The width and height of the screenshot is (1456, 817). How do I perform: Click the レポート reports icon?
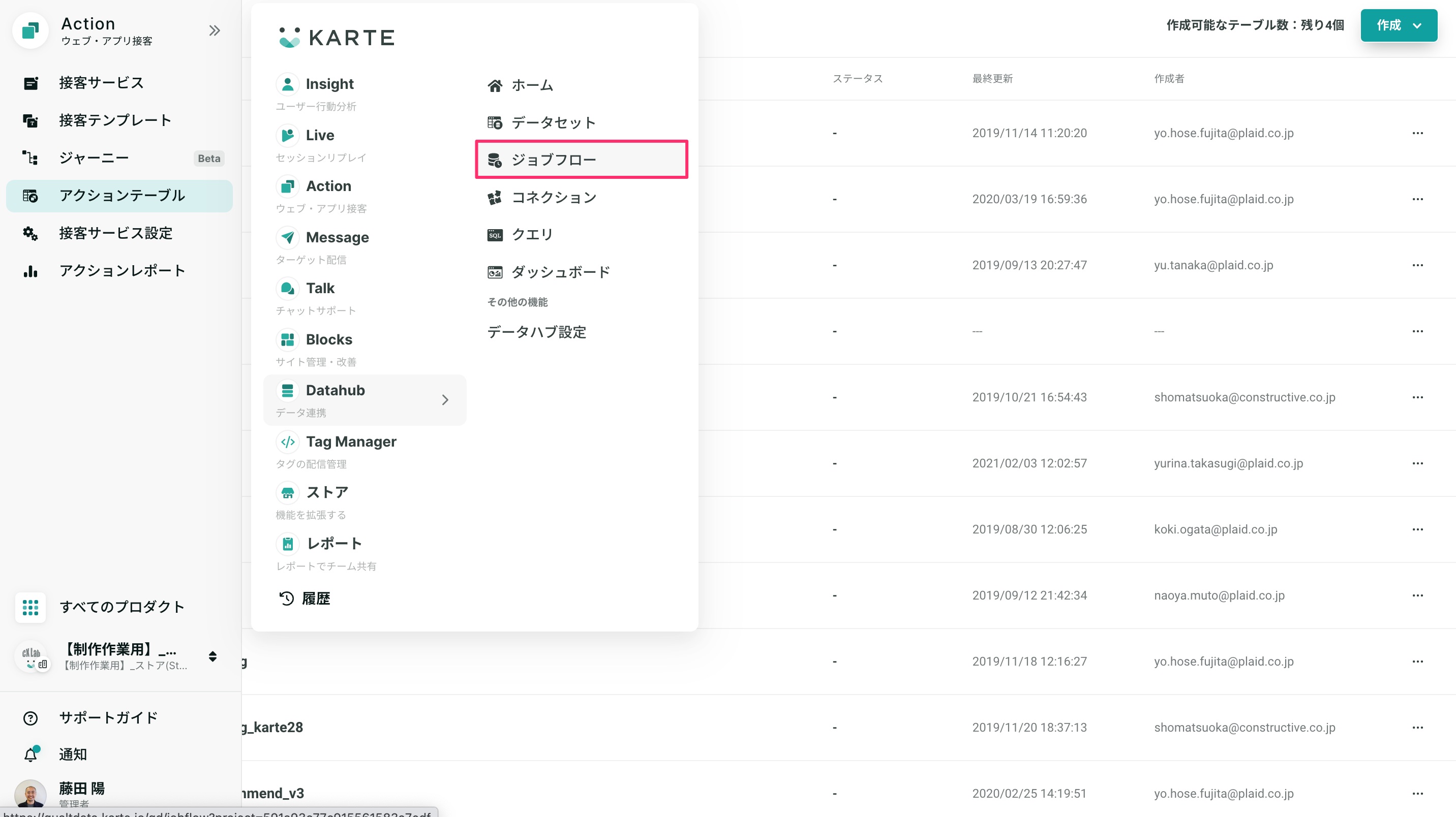(287, 543)
